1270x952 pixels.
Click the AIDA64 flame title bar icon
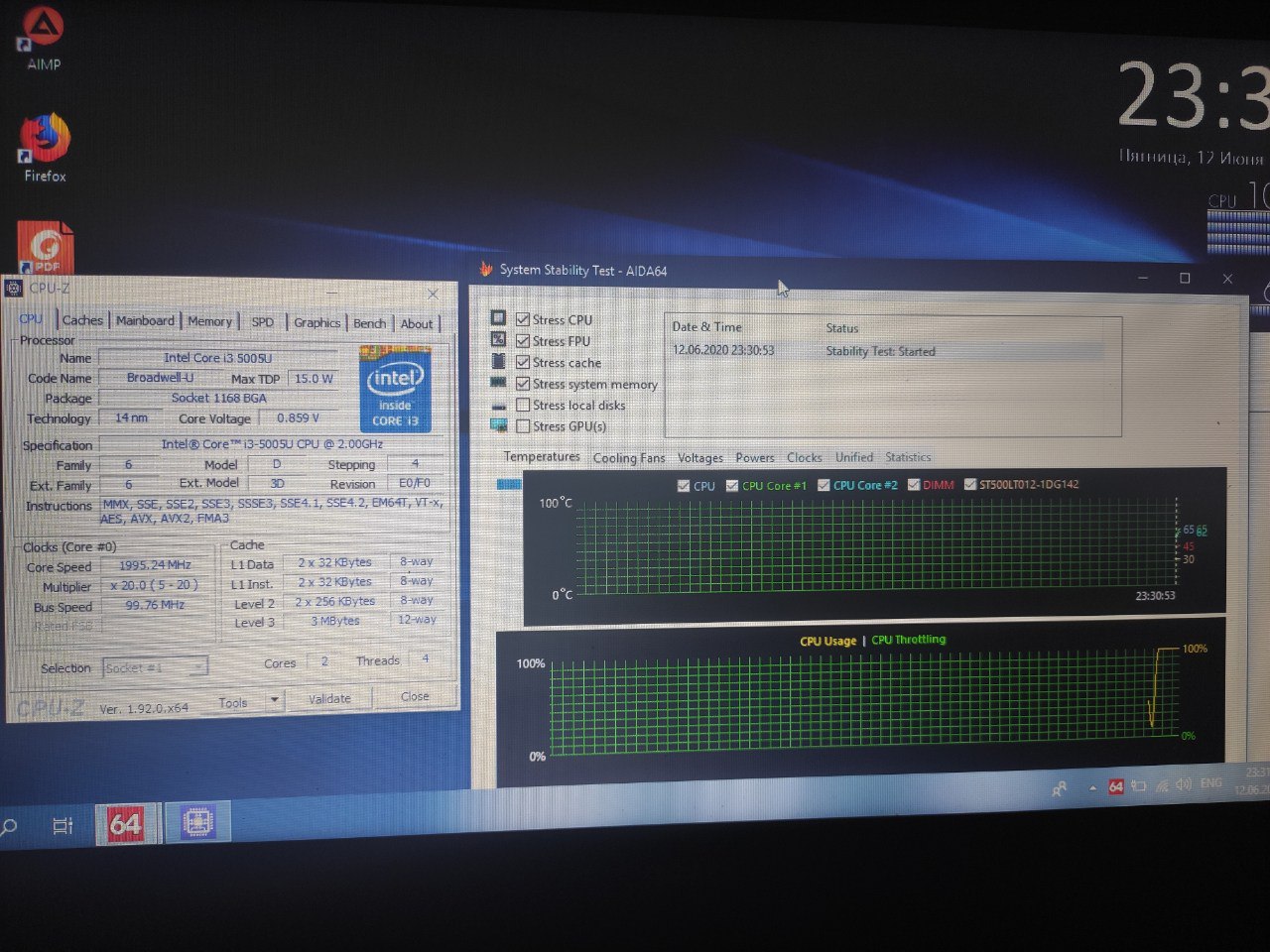(x=485, y=269)
